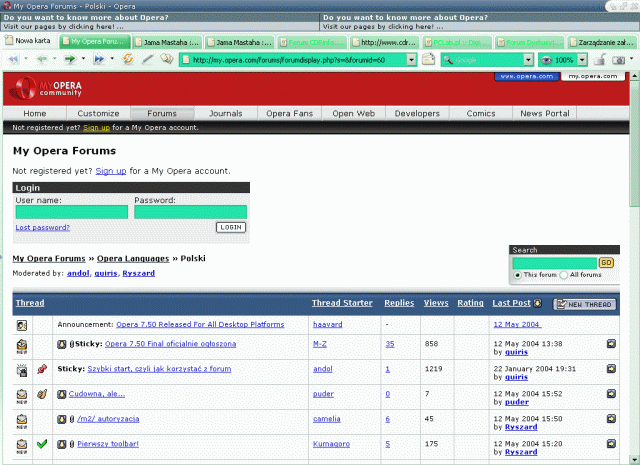This screenshot has height=465, width=640.
Task: Go to last post of Pierwszy toolbar! thread
Action: coord(611,443)
